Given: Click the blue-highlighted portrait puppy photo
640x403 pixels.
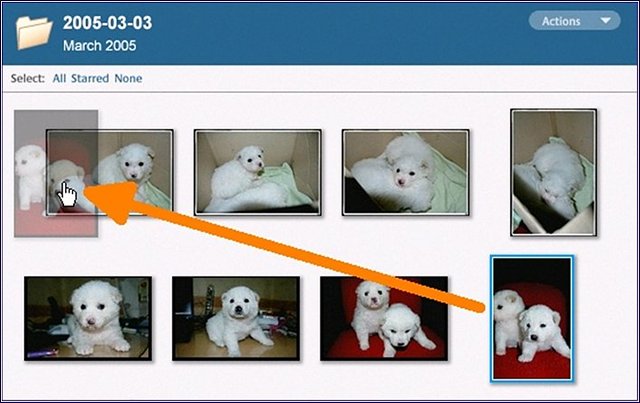Looking at the screenshot, I should coord(532,318).
